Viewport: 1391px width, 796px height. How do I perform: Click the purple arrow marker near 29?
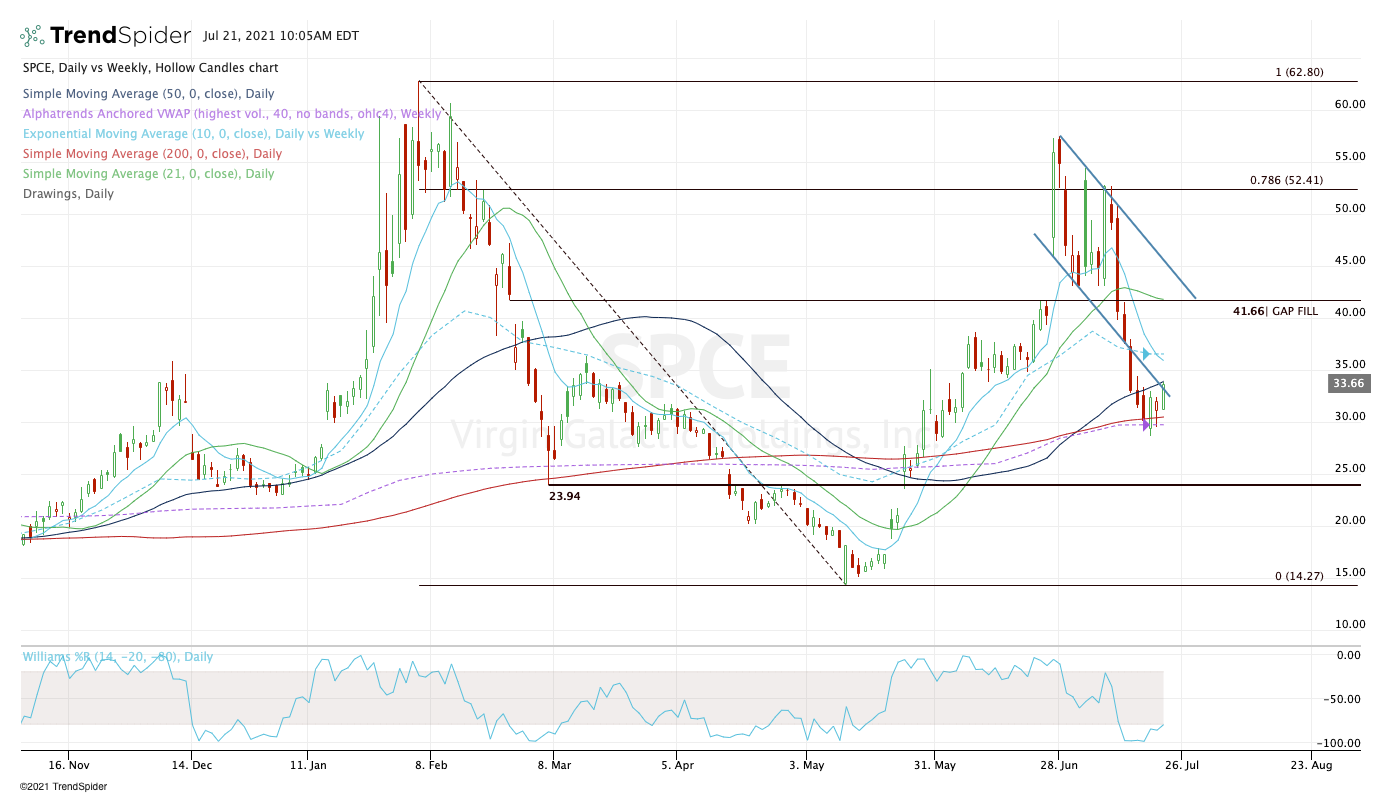[1147, 425]
